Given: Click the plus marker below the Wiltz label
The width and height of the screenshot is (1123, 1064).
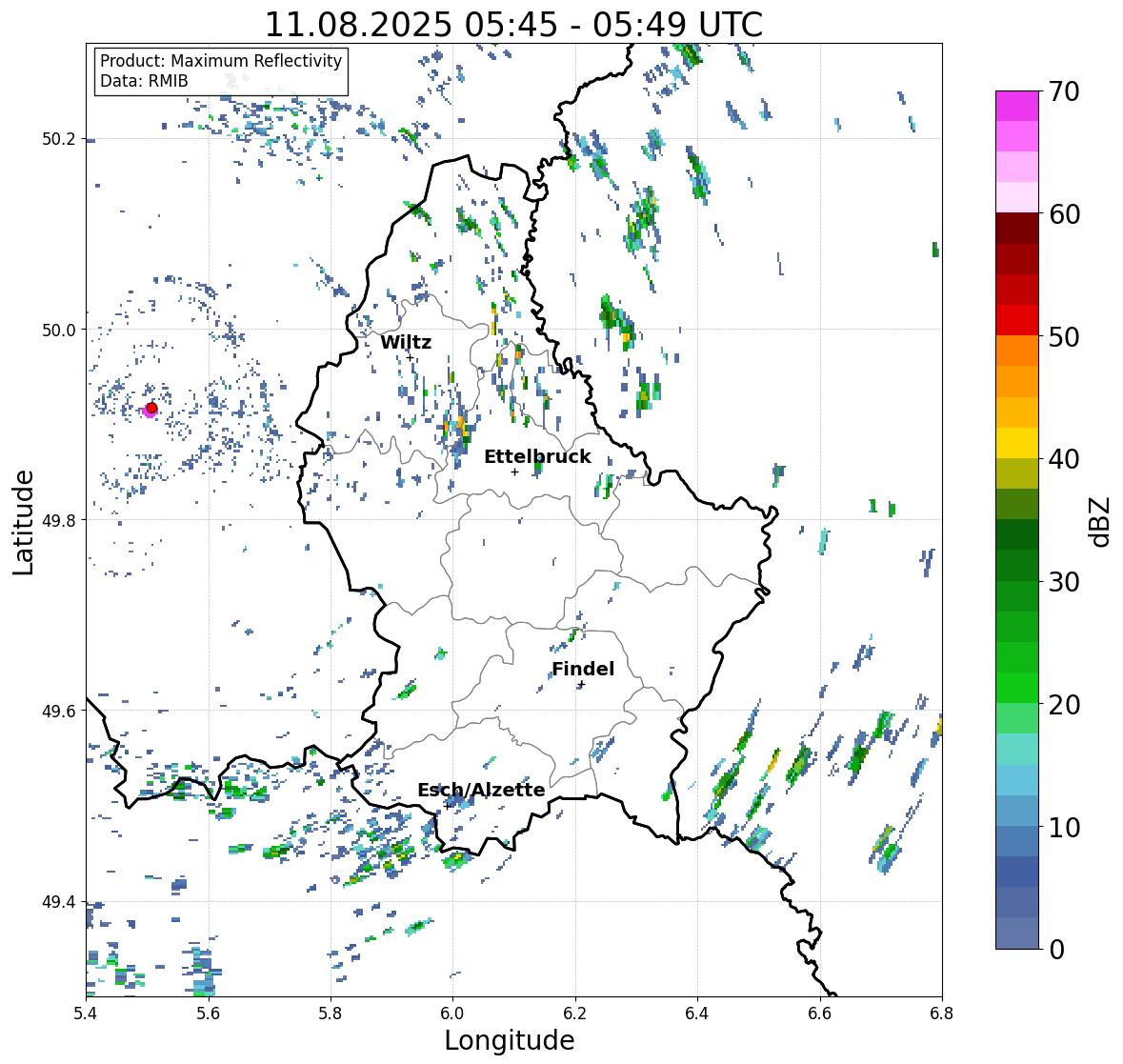Looking at the screenshot, I should click(x=410, y=357).
